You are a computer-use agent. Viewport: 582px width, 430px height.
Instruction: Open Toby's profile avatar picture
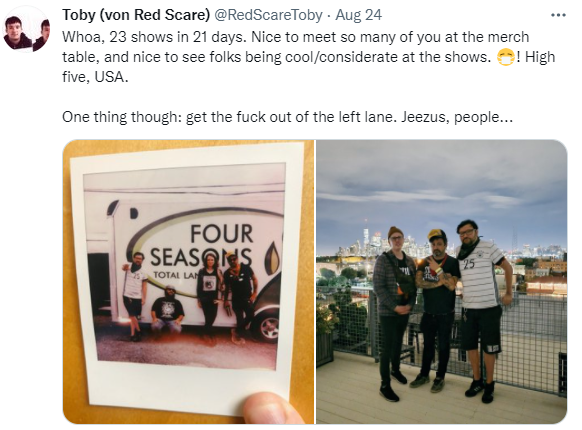[27, 30]
